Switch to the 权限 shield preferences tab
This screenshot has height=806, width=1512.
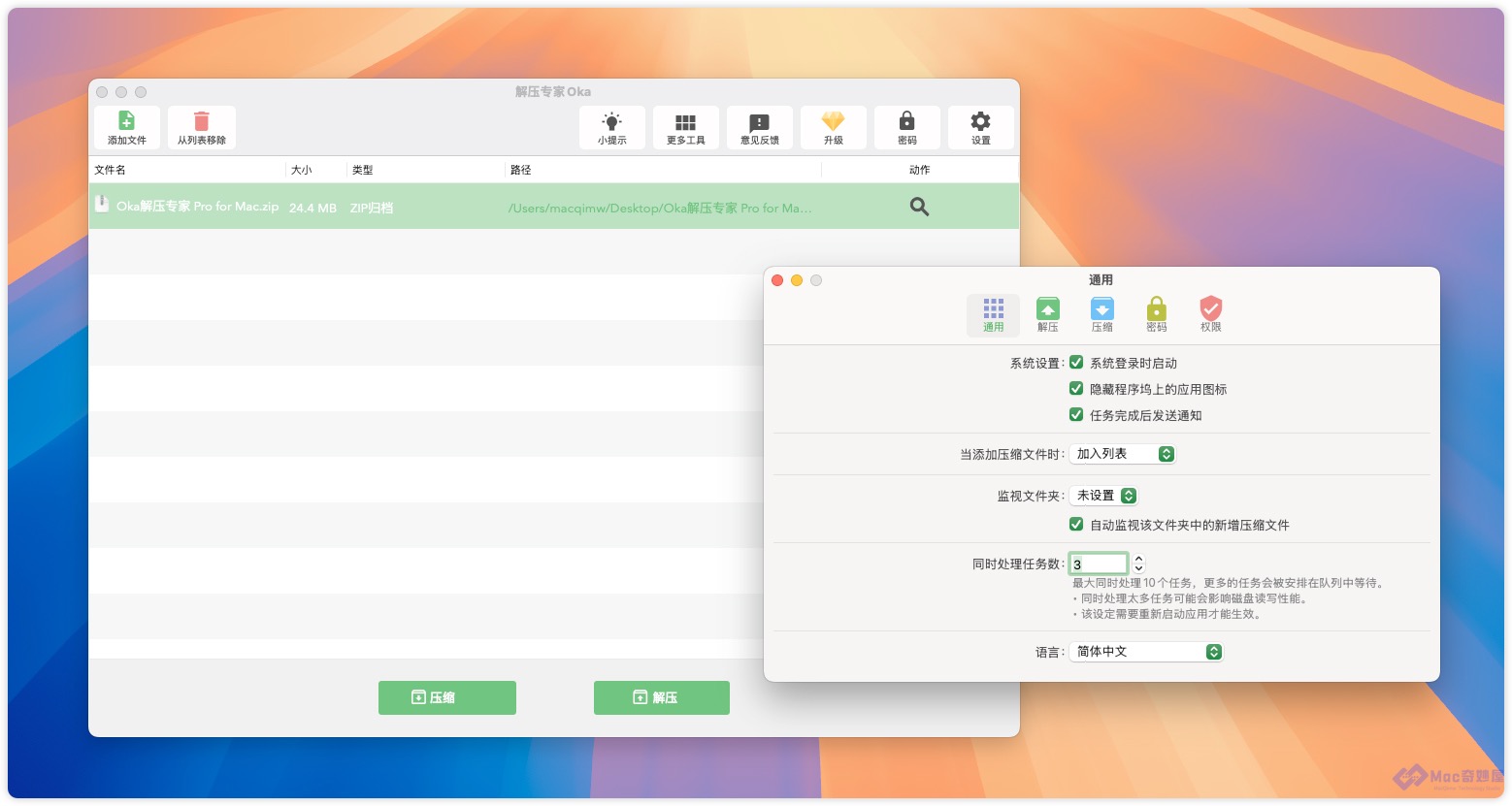click(1210, 315)
